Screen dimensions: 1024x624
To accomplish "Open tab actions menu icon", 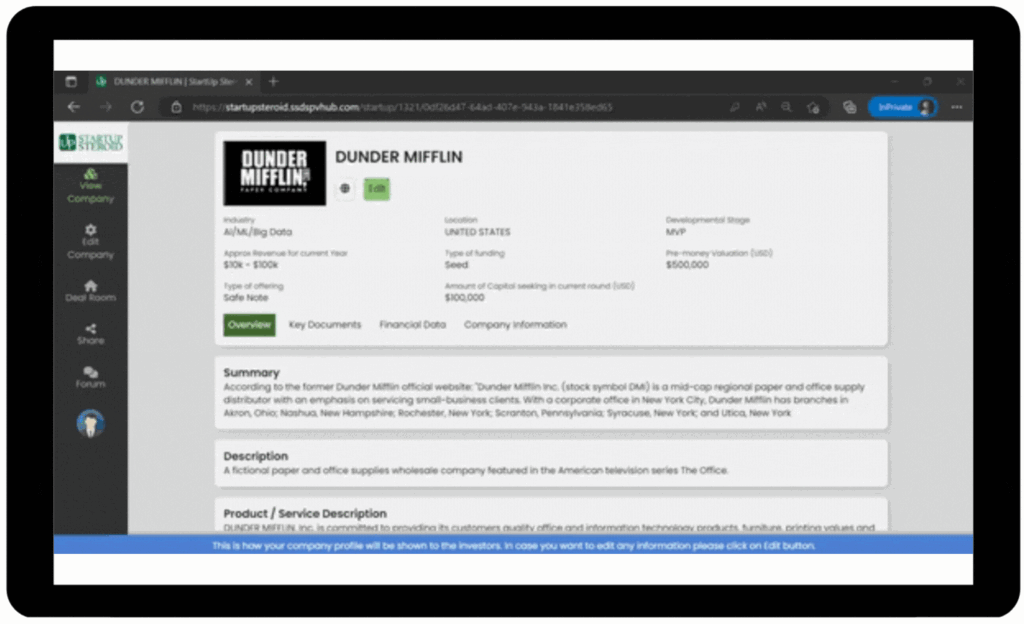I will [x=71, y=82].
